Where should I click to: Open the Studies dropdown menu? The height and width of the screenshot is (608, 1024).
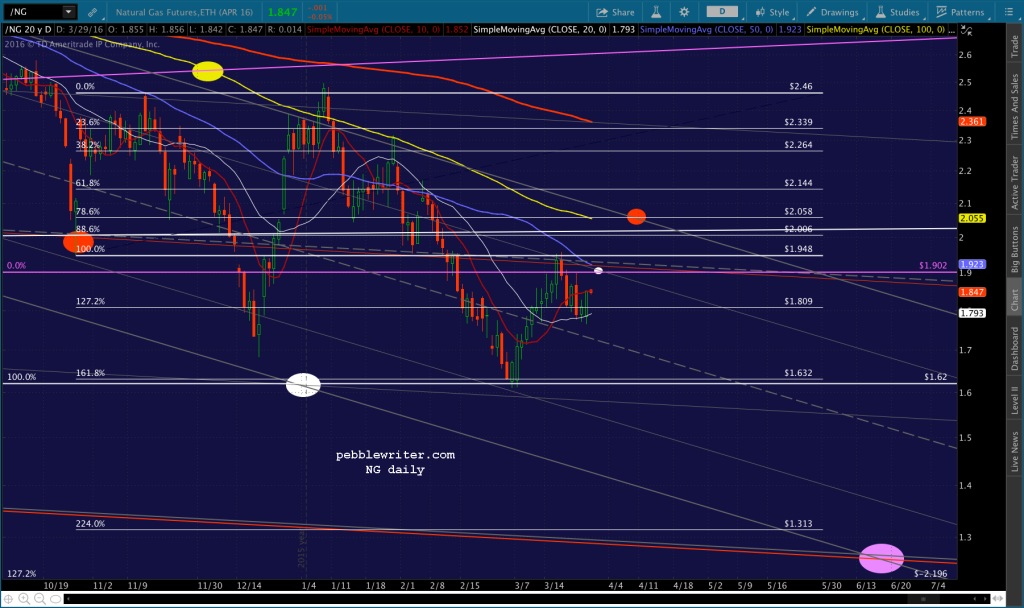click(x=898, y=12)
